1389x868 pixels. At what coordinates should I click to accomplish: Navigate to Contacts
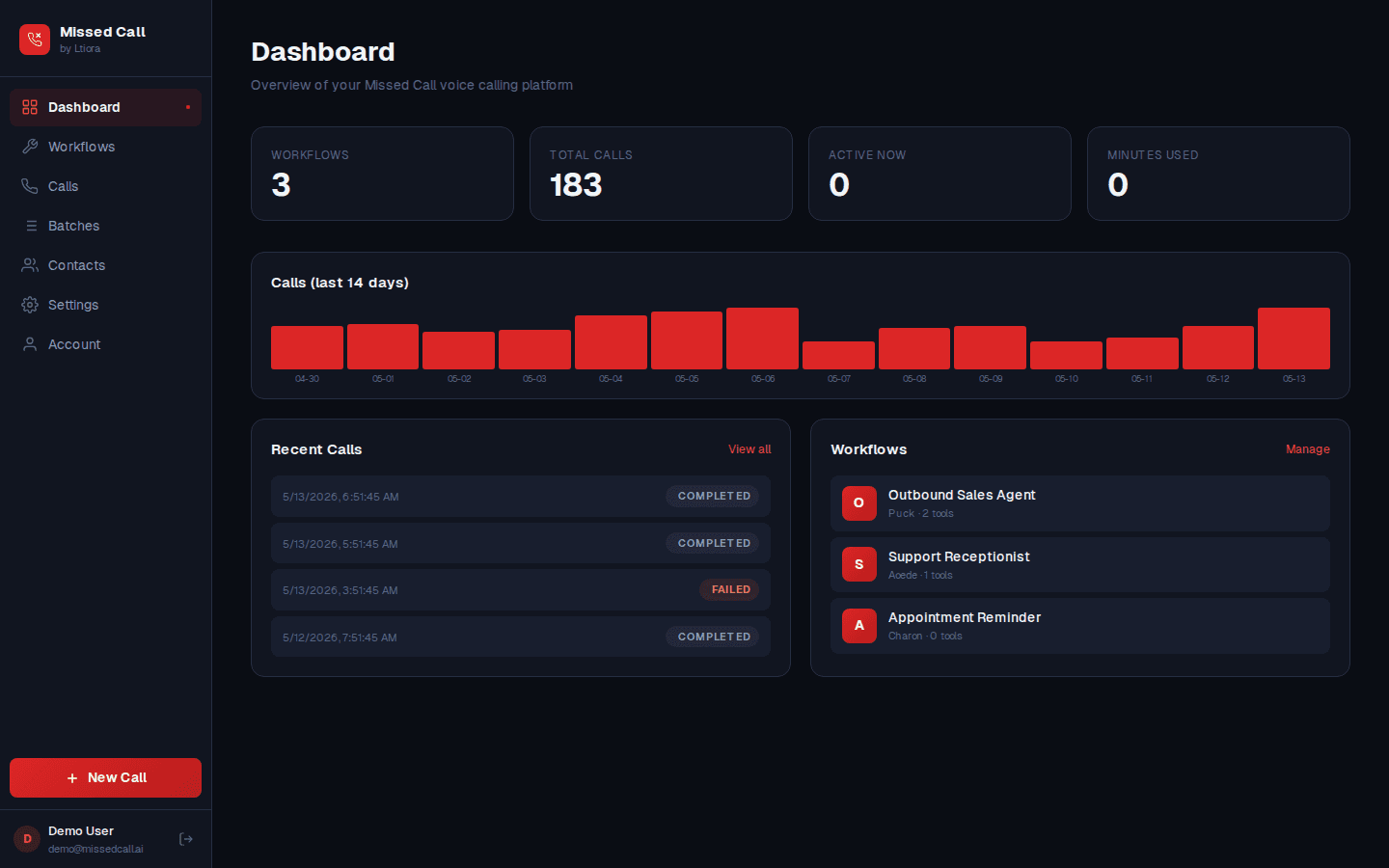[105, 265]
